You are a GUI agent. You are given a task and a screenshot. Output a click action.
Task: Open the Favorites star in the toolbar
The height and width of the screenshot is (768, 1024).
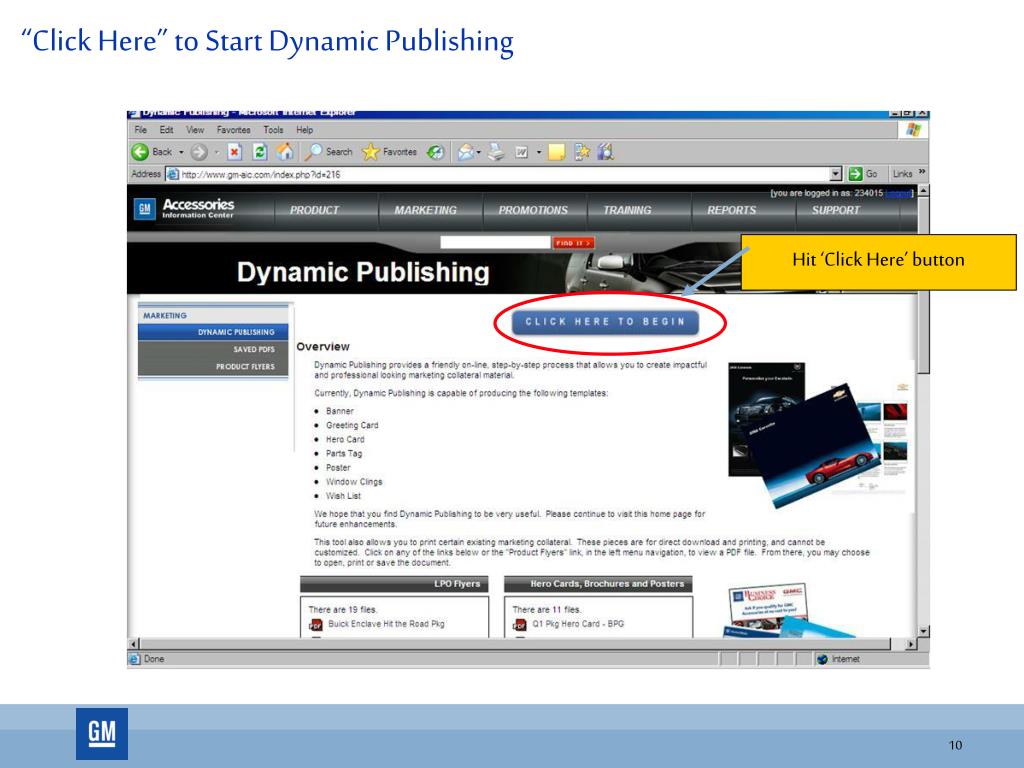pyautogui.click(x=370, y=152)
